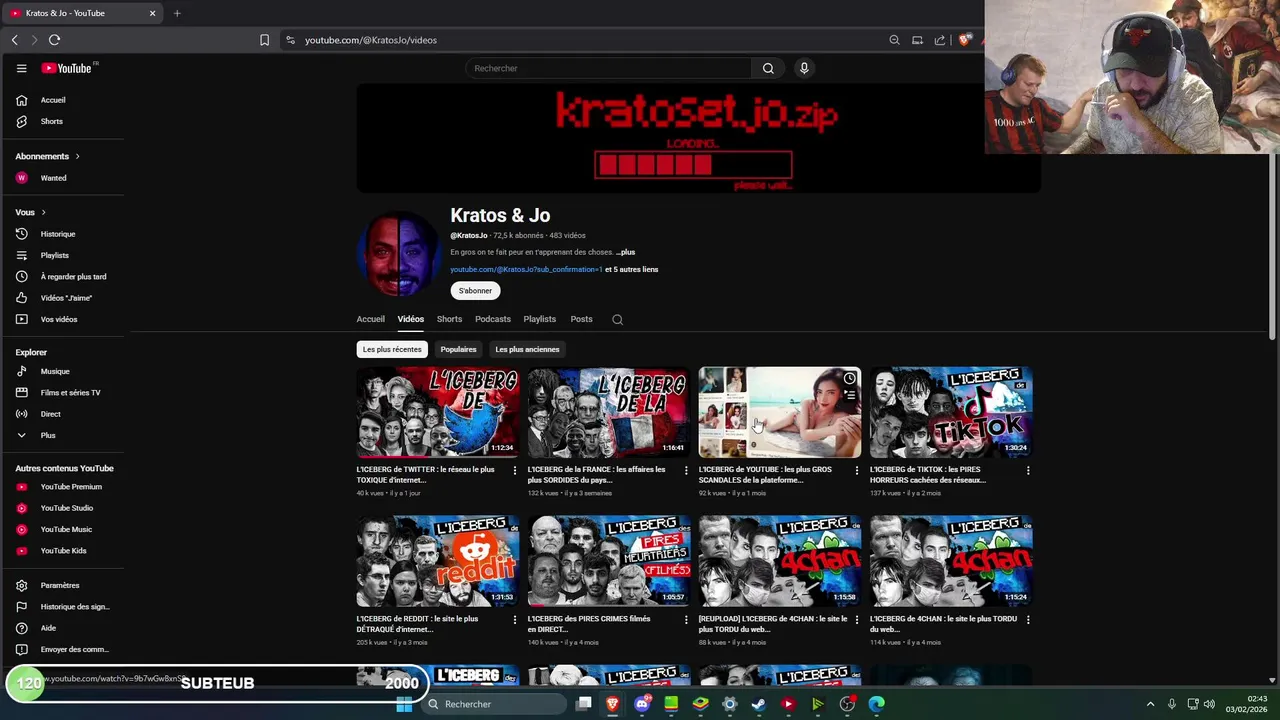Screen dimensions: 1280x720
Task: Open options for L'ICEBERG de REDDIT video
Action: click(x=515, y=619)
